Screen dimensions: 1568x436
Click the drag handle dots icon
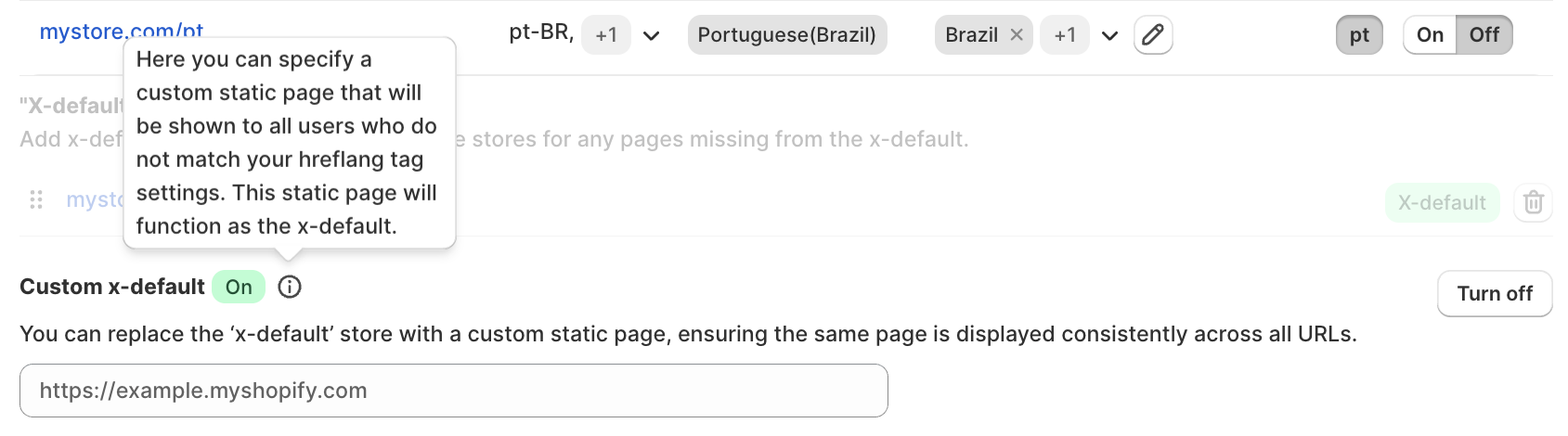pos(36,199)
